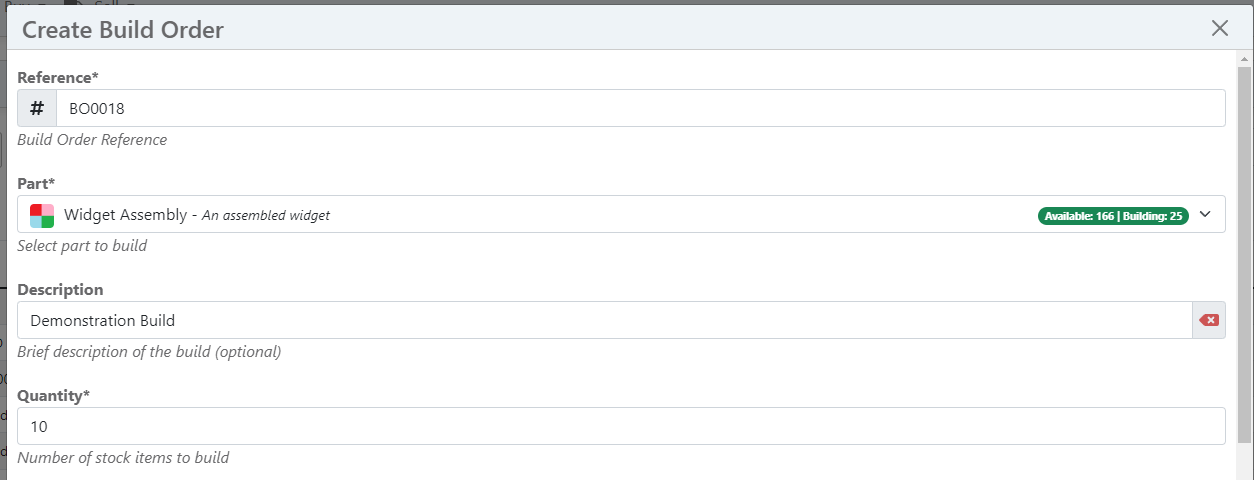Image resolution: width=1254 pixels, height=480 pixels.
Task: Click the Part* field label
Action: (x=36, y=183)
